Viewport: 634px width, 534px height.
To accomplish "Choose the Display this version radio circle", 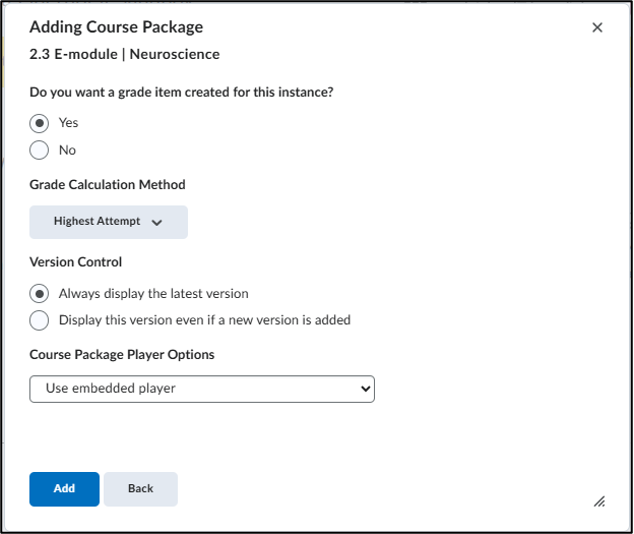I will [39, 320].
